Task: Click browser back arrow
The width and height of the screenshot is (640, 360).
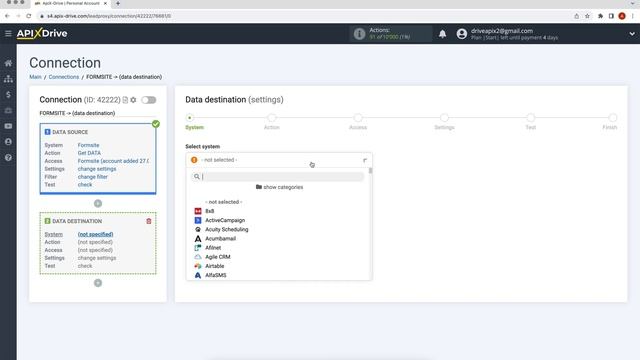Action: point(7,16)
